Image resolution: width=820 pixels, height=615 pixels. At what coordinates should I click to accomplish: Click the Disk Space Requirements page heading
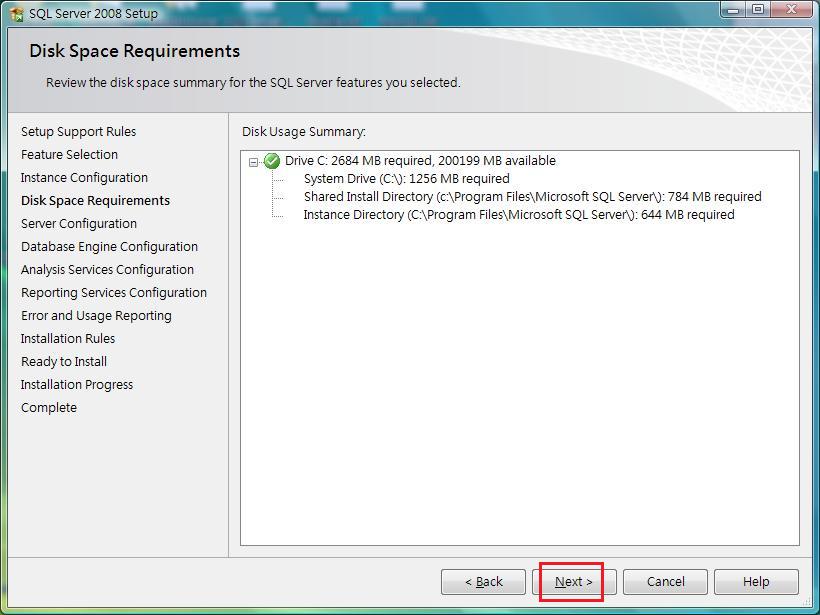point(134,51)
